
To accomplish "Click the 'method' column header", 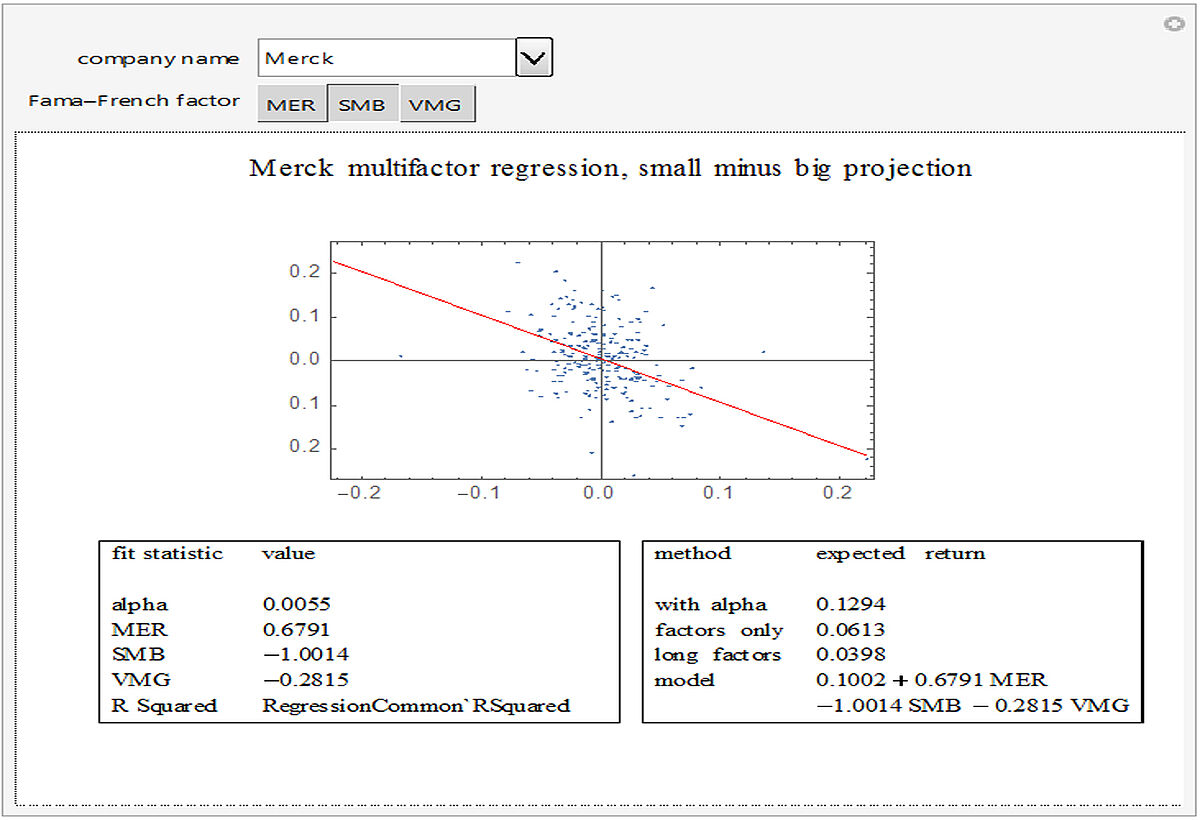I will pos(693,553).
